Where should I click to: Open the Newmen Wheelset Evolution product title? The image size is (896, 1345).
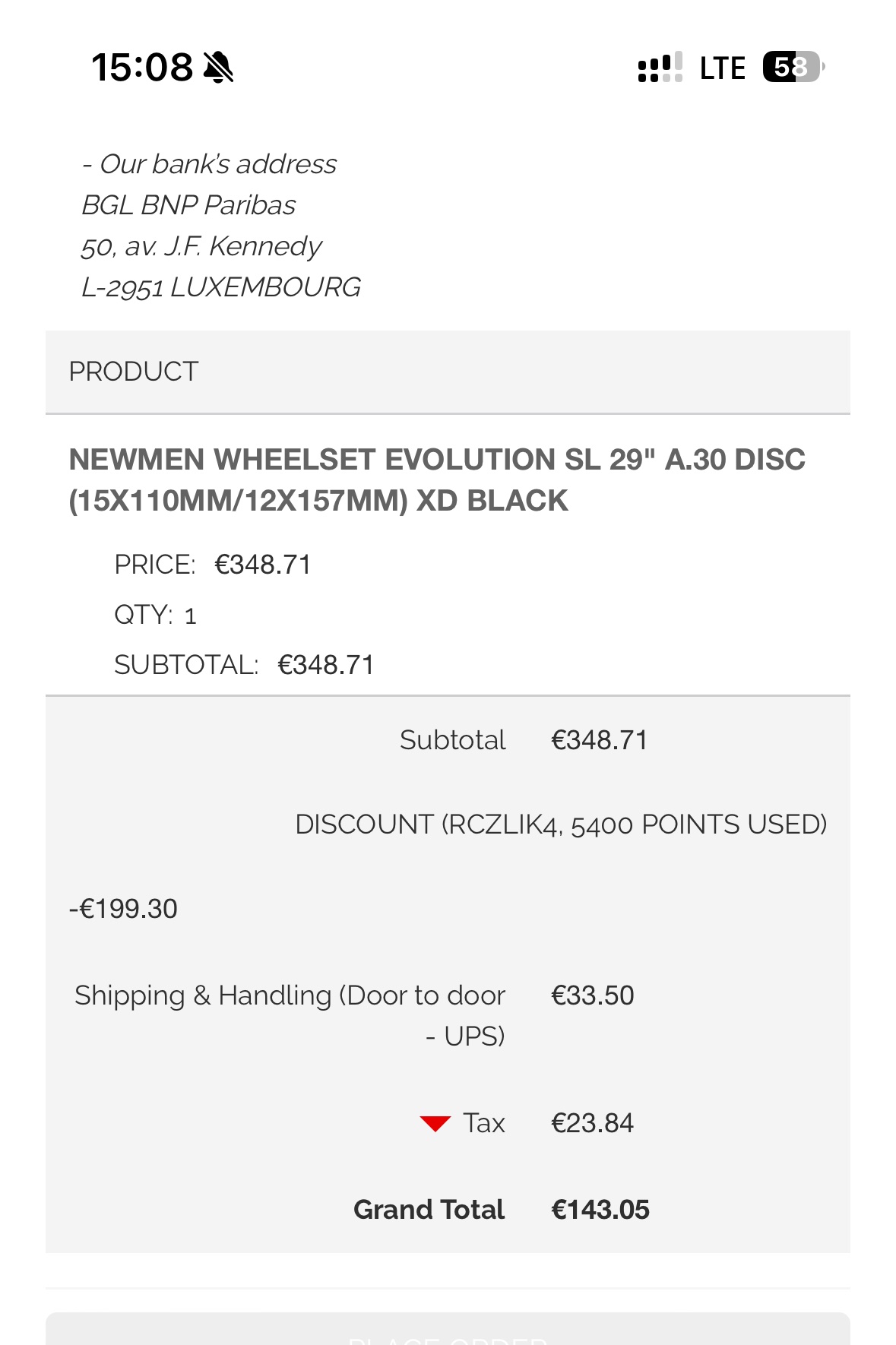click(x=436, y=479)
